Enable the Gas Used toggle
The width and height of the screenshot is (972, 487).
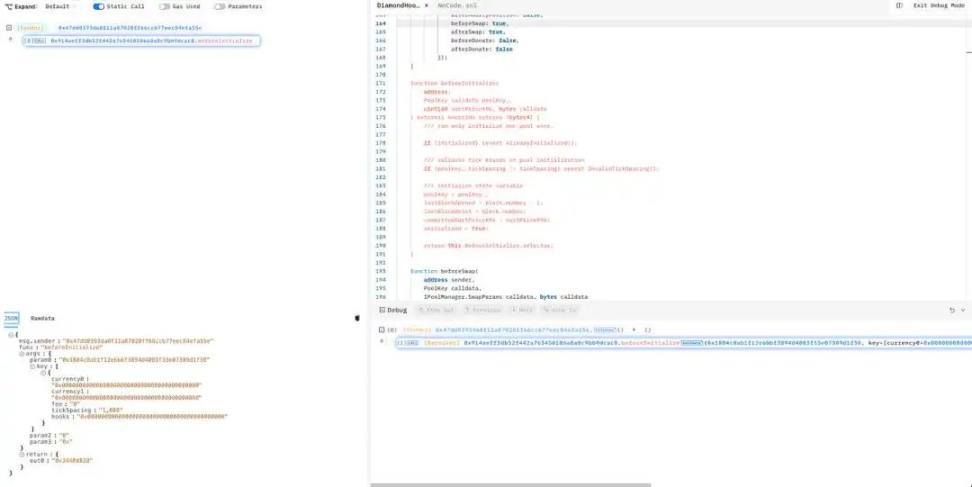click(x=165, y=6)
